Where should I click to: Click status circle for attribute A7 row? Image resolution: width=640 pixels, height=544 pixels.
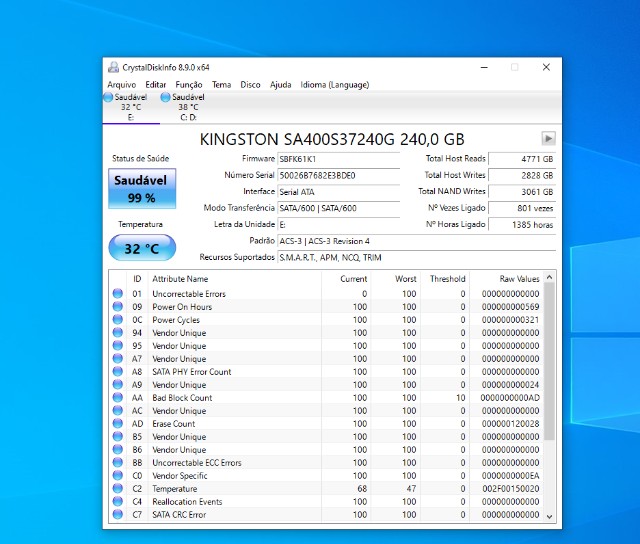(x=118, y=358)
